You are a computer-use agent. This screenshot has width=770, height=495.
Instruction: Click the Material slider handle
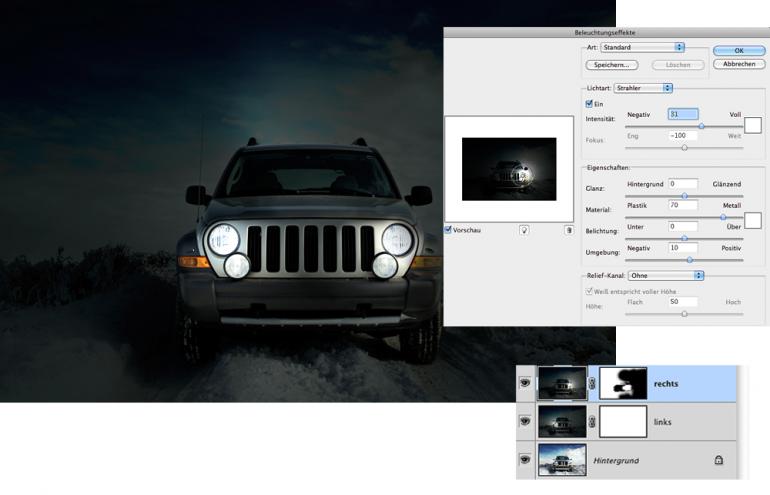coord(723,217)
